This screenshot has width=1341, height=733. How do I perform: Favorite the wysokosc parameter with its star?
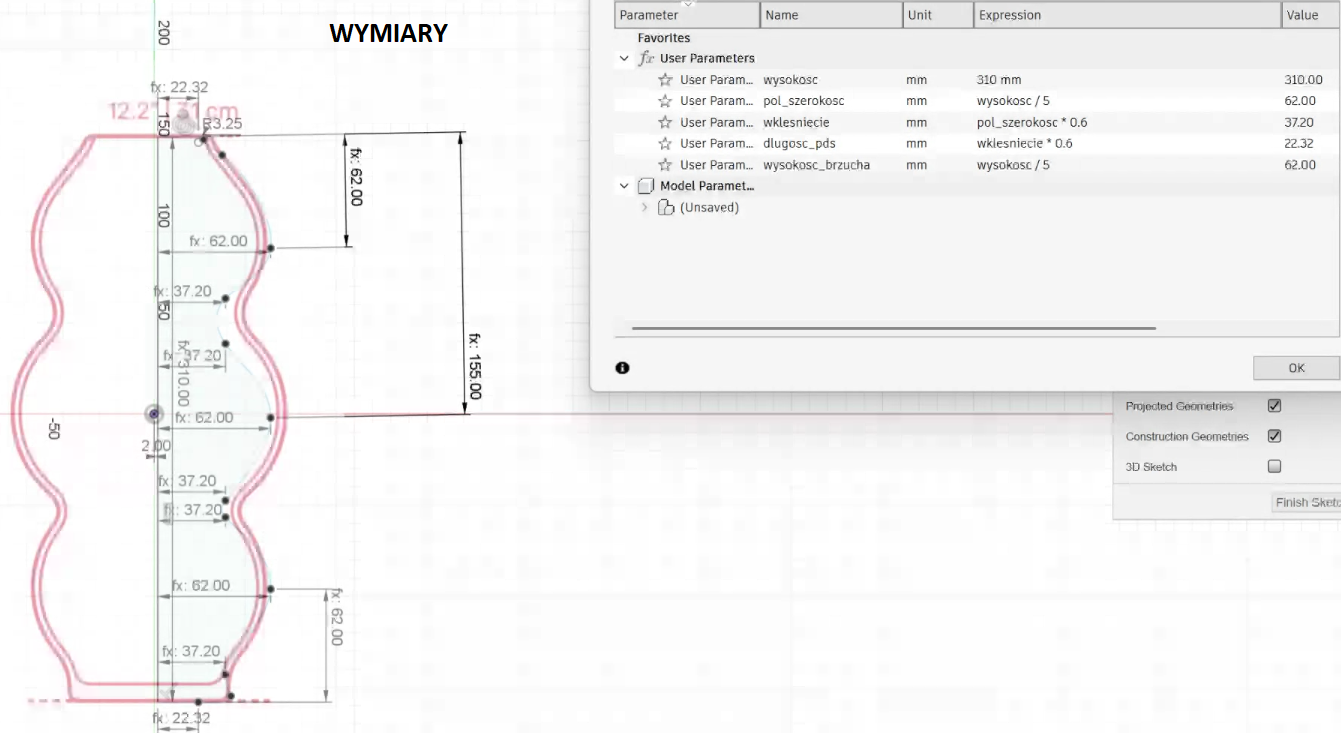pyautogui.click(x=665, y=80)
